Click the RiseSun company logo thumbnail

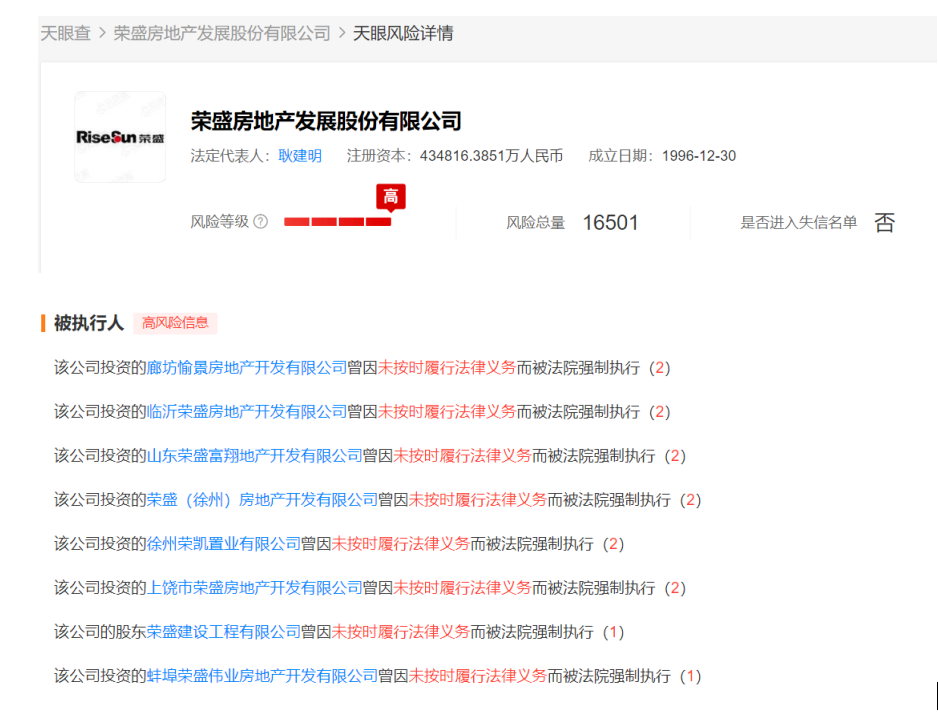120,137
